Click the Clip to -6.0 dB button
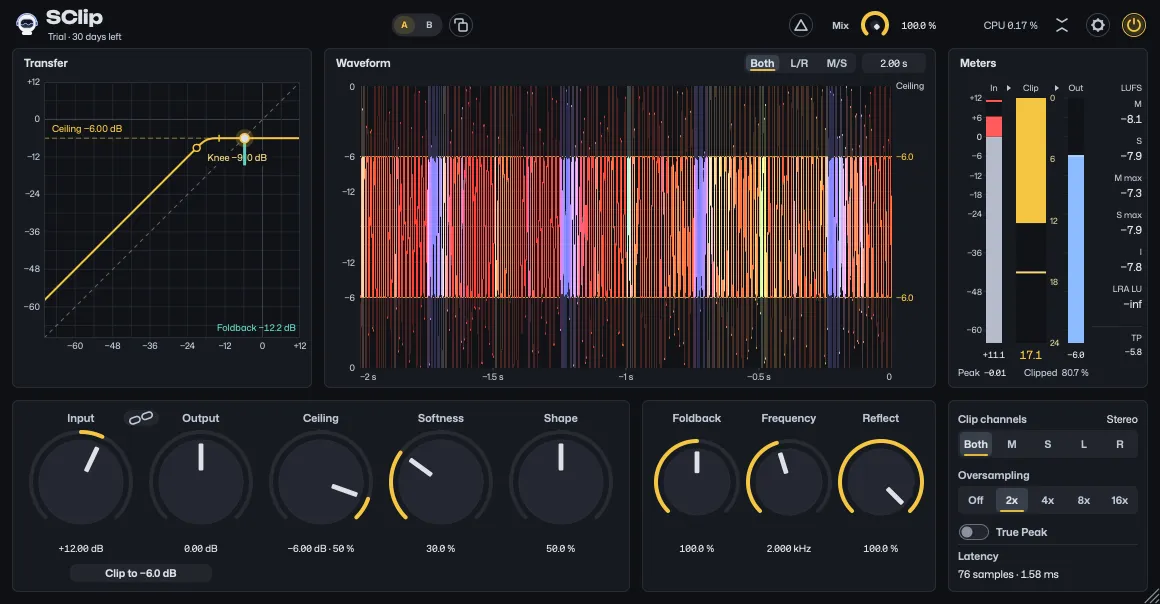 click(x=141, y=574)
